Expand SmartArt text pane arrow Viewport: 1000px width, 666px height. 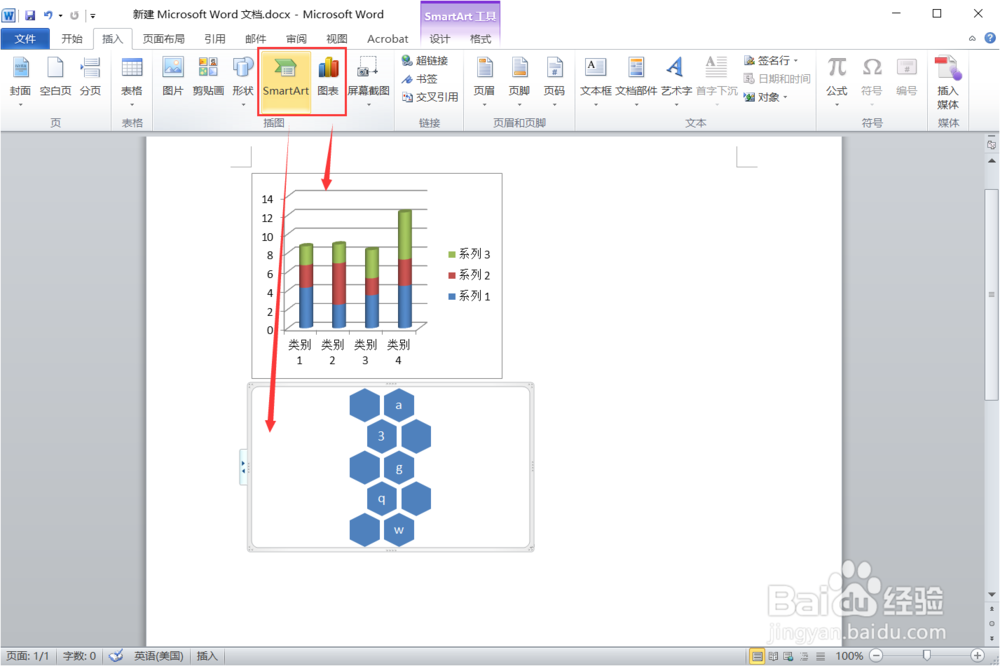click(243, 468)
